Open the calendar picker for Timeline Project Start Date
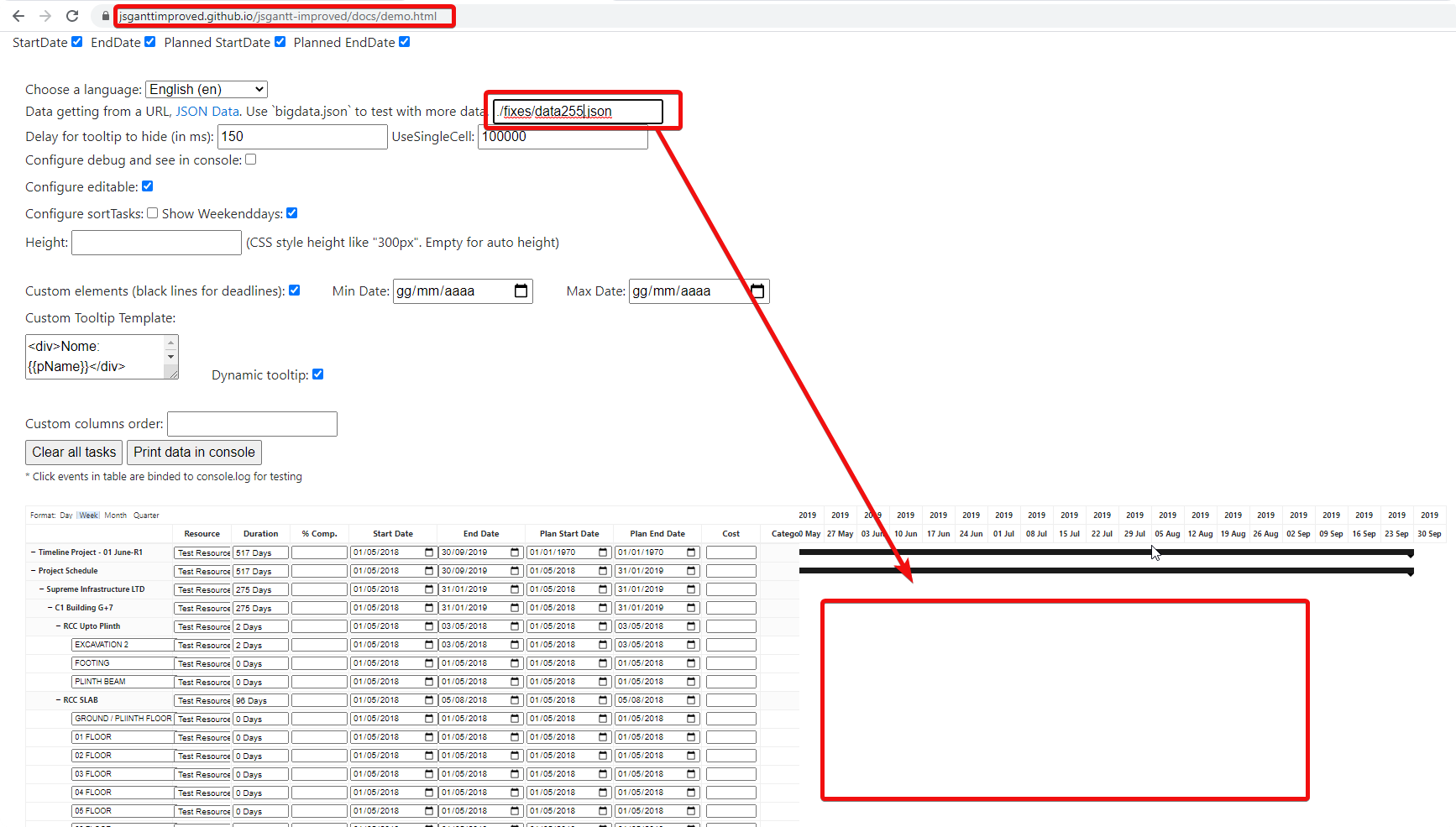 pos(428,552)
